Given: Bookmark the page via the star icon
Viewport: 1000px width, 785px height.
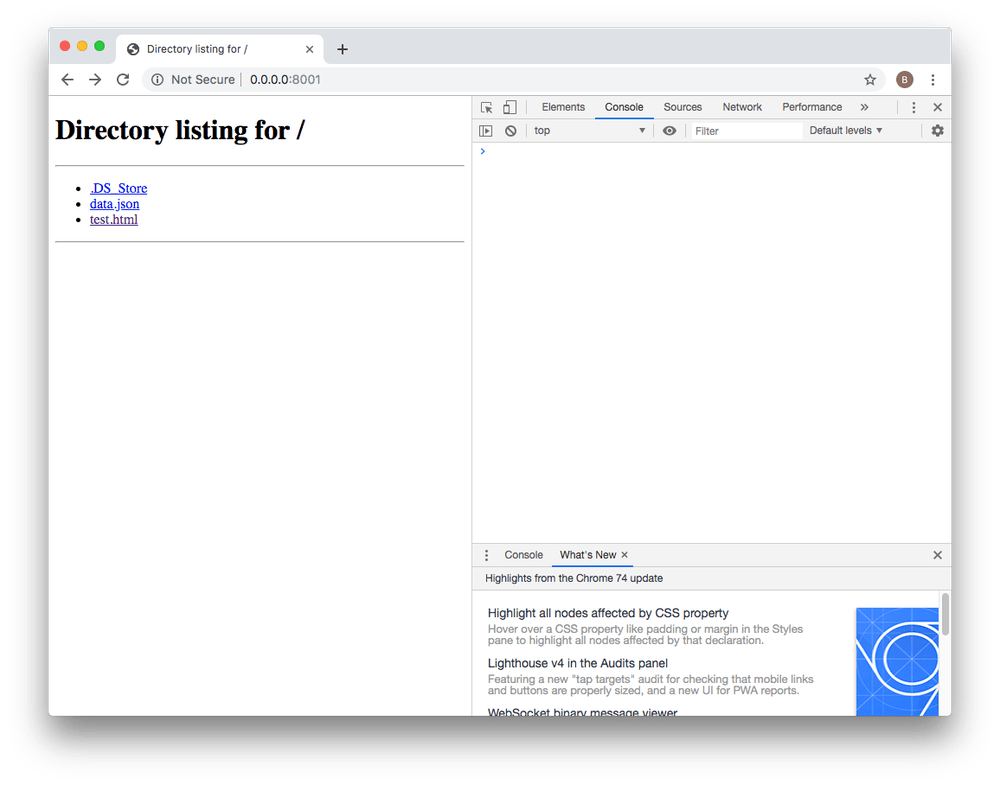Looking at the screenshot, I should pos(870,79).
